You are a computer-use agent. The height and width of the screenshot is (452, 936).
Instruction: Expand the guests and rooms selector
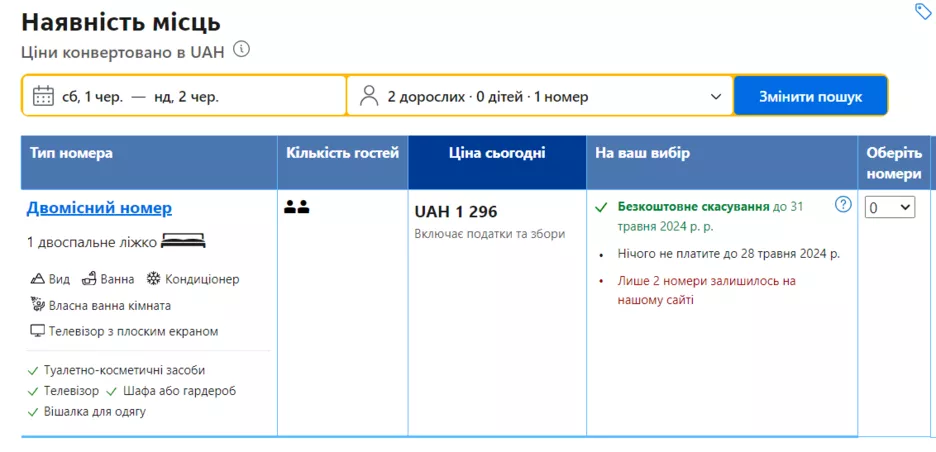pyautogui.click(x=540, y=96)
